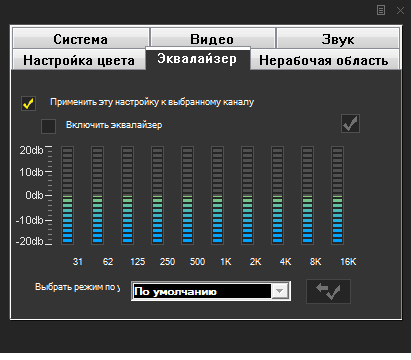Click the -20db scale label
This screenshot has height=360, width=411.
30,241
